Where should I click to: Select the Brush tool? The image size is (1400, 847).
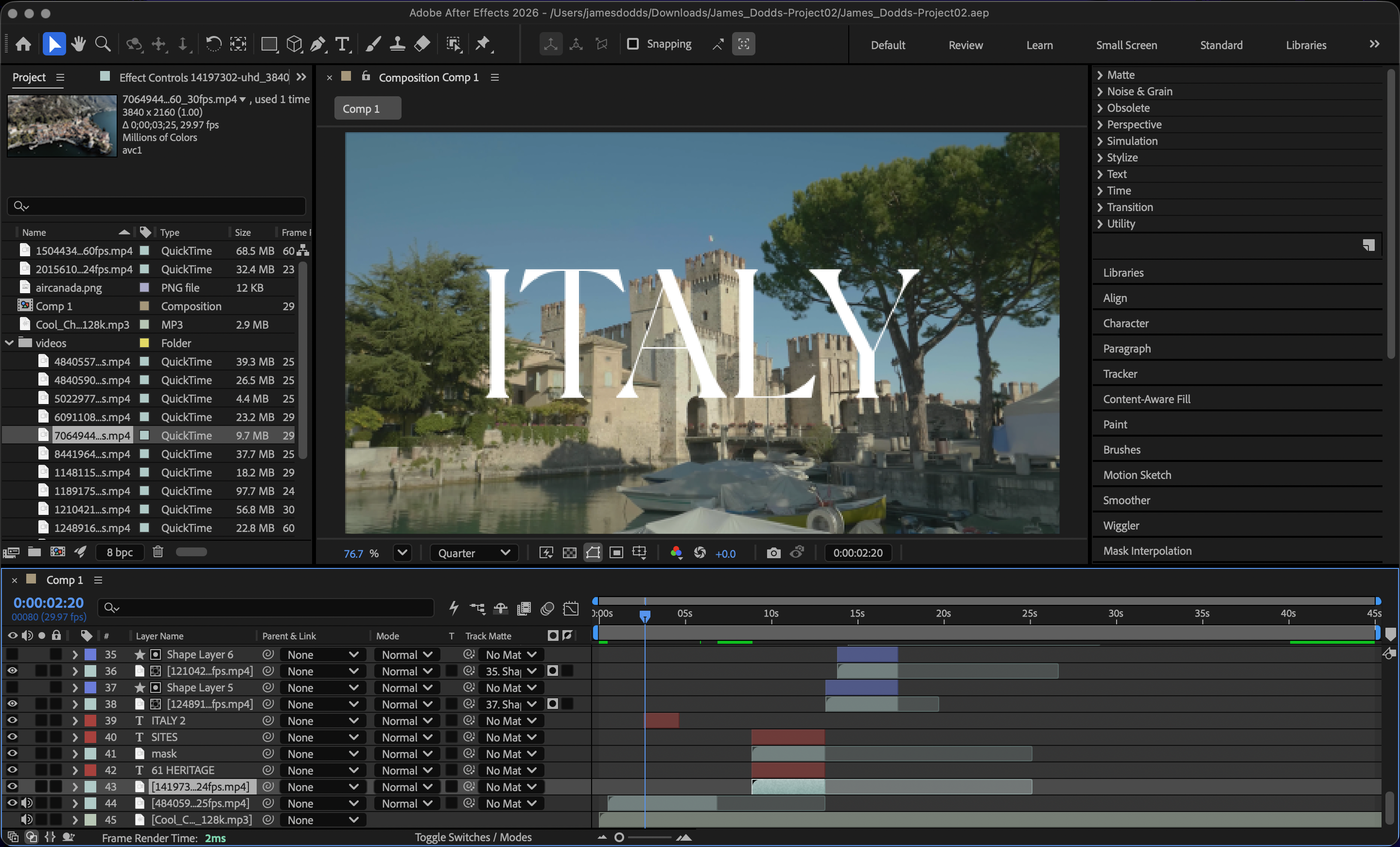coord(373,44)
